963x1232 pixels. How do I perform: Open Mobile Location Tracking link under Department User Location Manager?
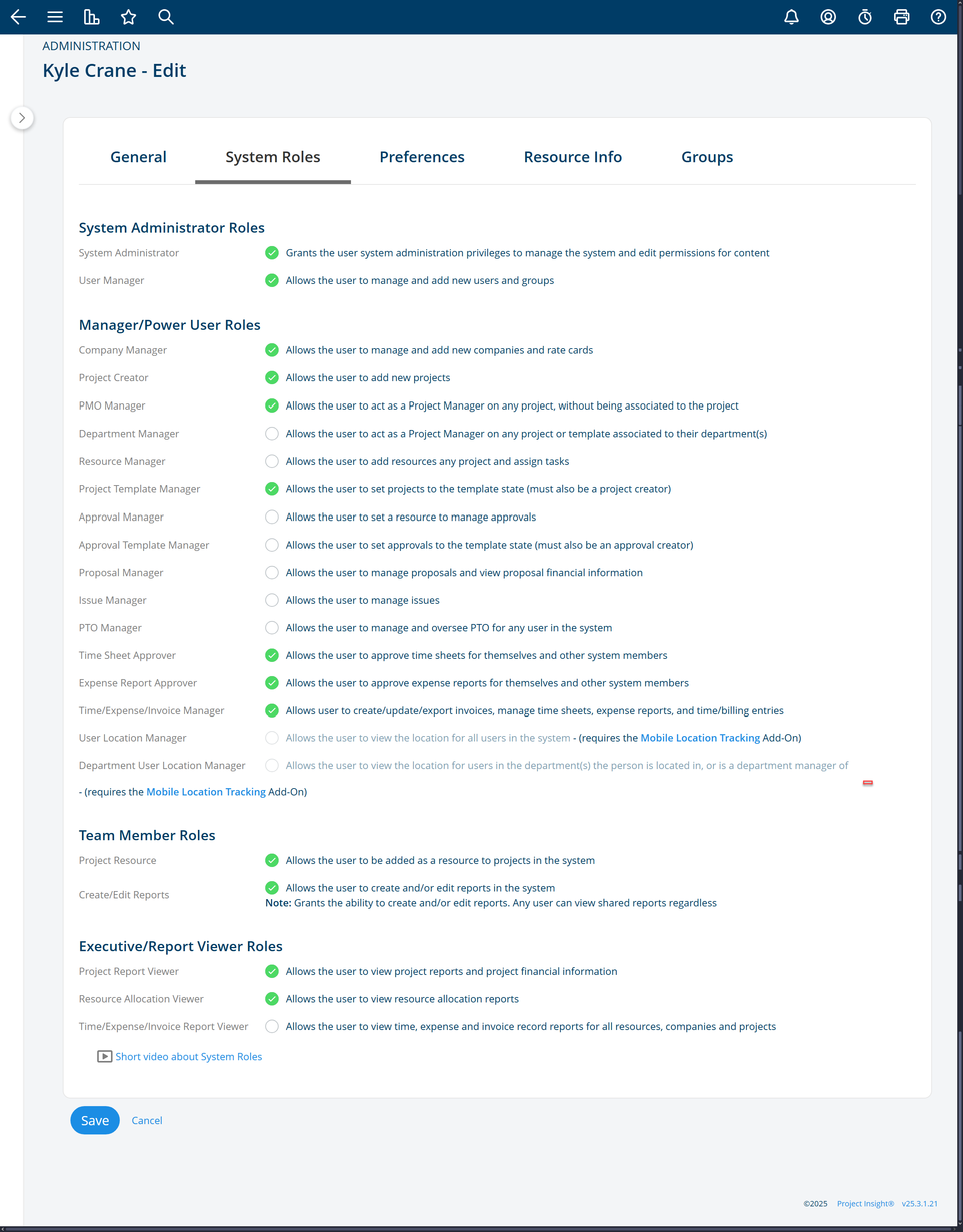click(x=206, y=792)
